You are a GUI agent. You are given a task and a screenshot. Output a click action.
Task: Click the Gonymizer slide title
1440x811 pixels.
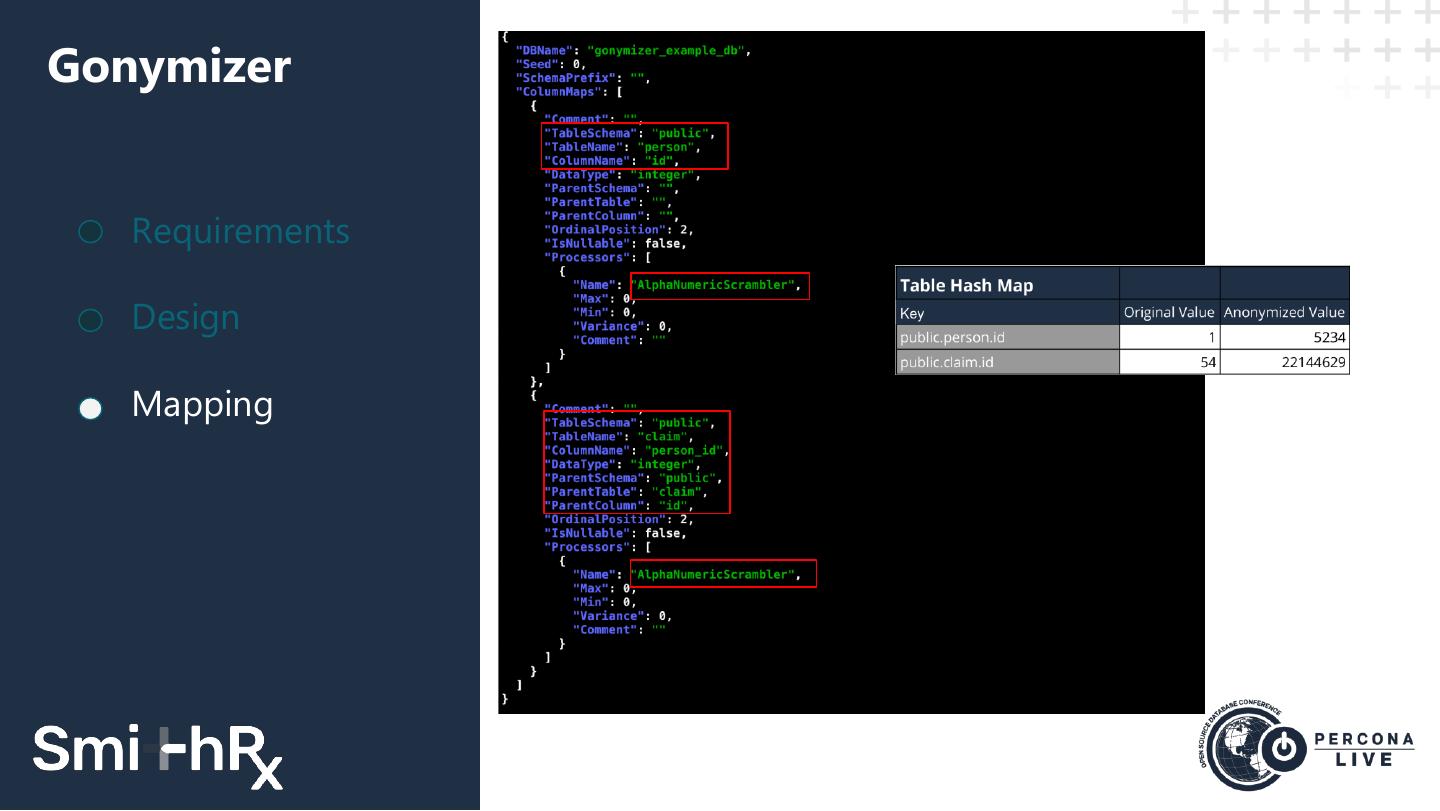pos(169,66)
